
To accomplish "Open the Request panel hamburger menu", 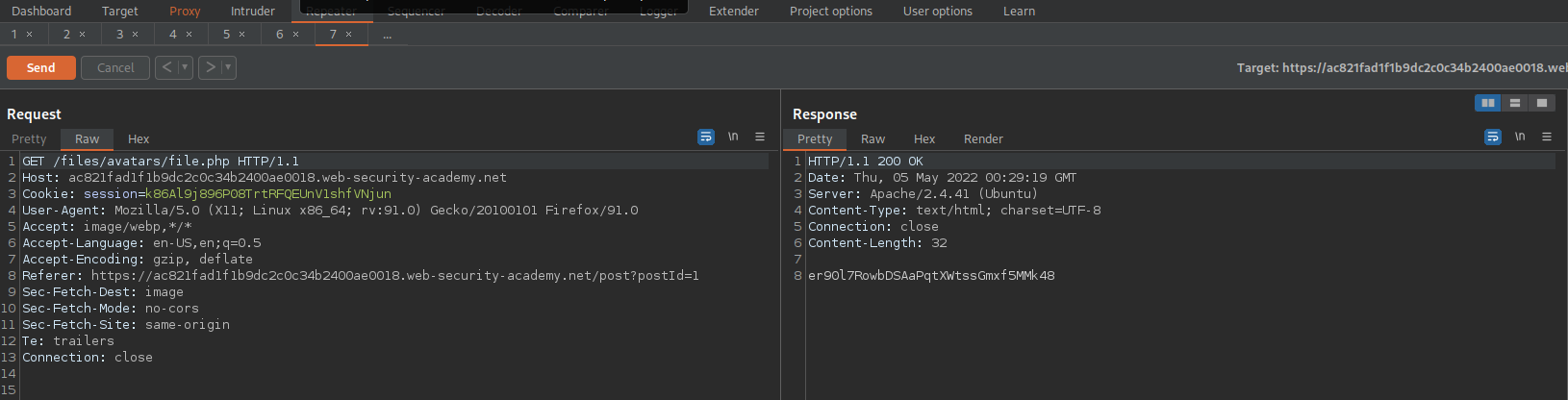I will [760, 137].
